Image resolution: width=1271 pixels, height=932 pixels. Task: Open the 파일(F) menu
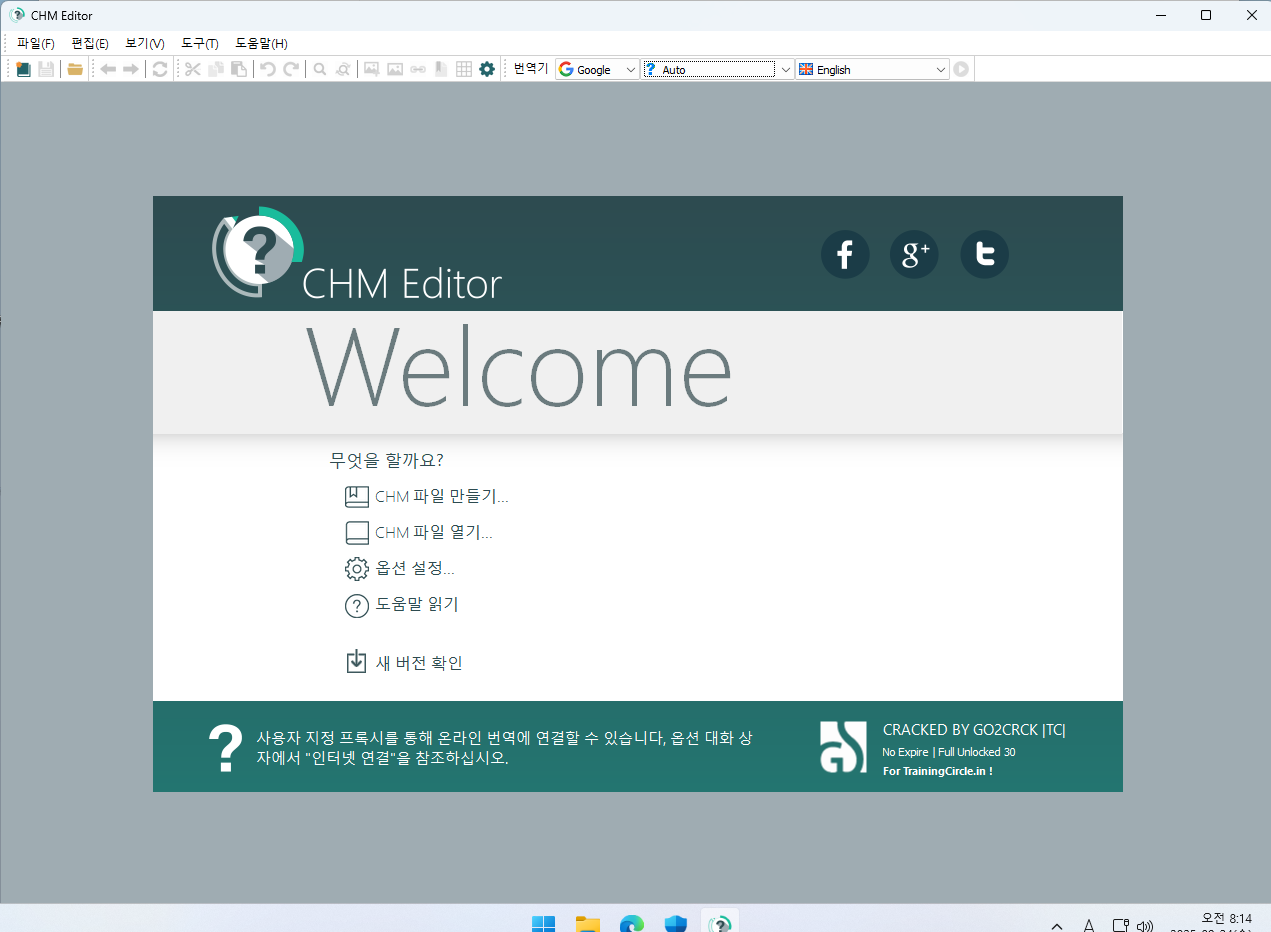[x=36, y=43]
